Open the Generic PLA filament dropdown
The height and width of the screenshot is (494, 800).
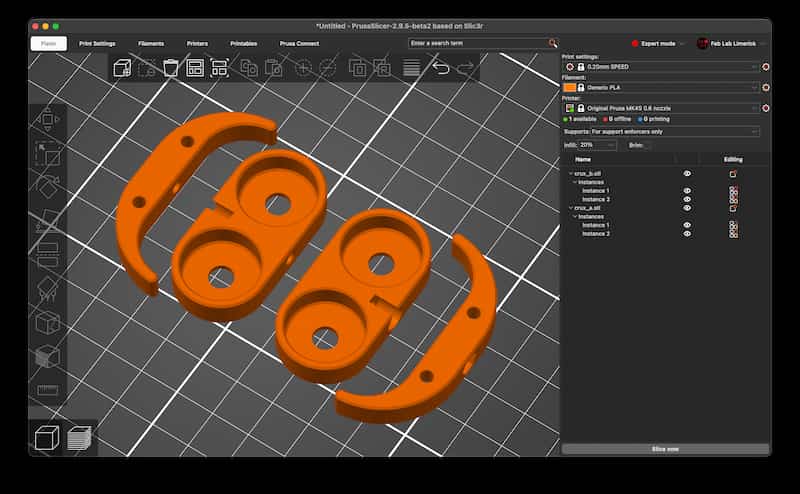pyautogui.click(x=661, y=87)
